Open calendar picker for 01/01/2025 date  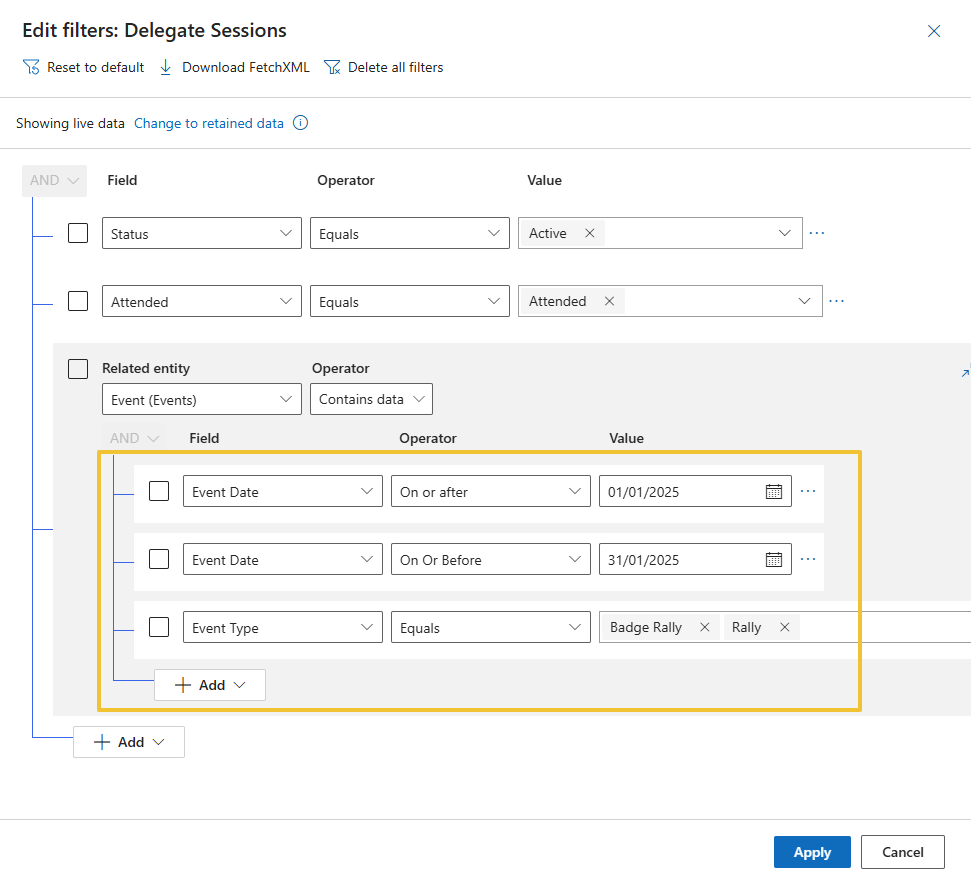[774, 492]
